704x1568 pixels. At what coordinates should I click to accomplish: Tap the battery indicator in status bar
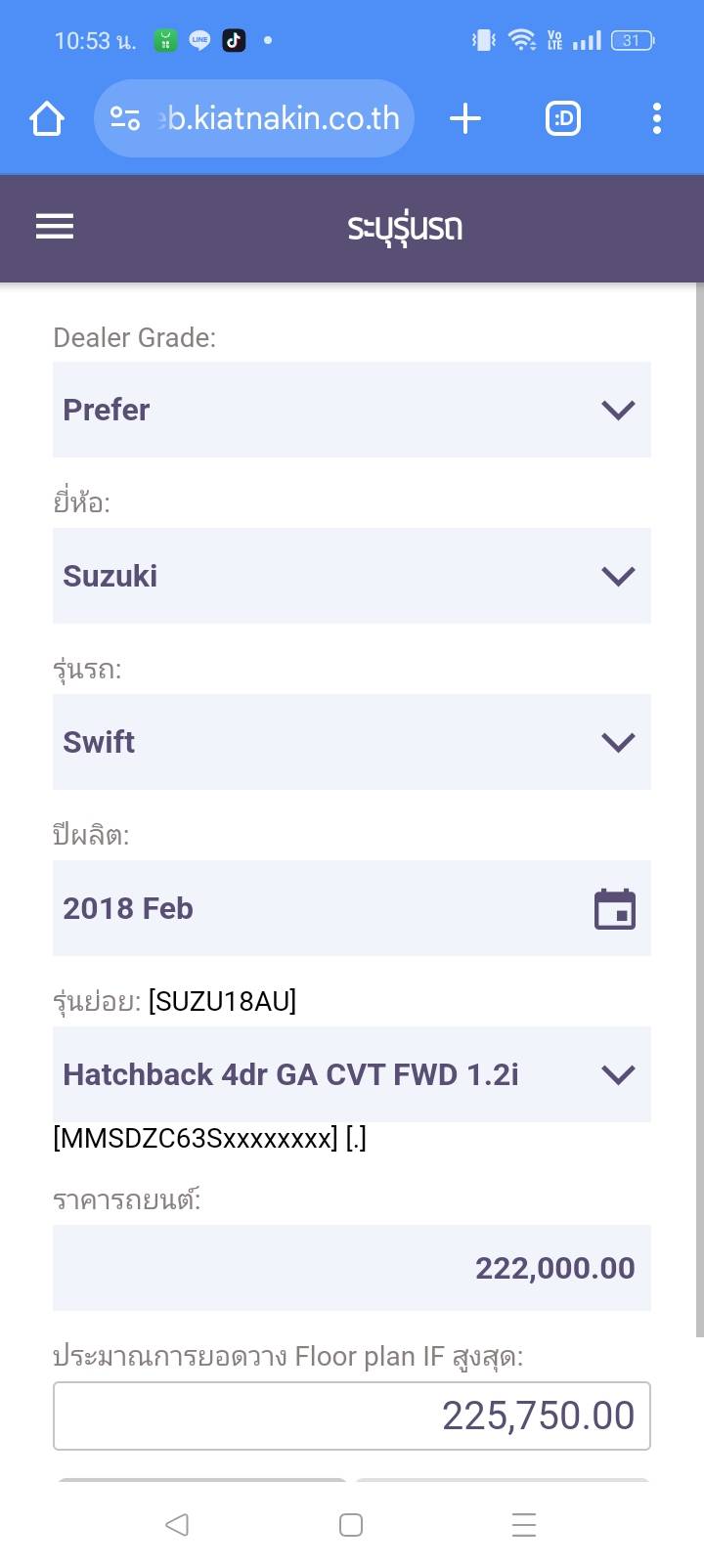(632, 41)
